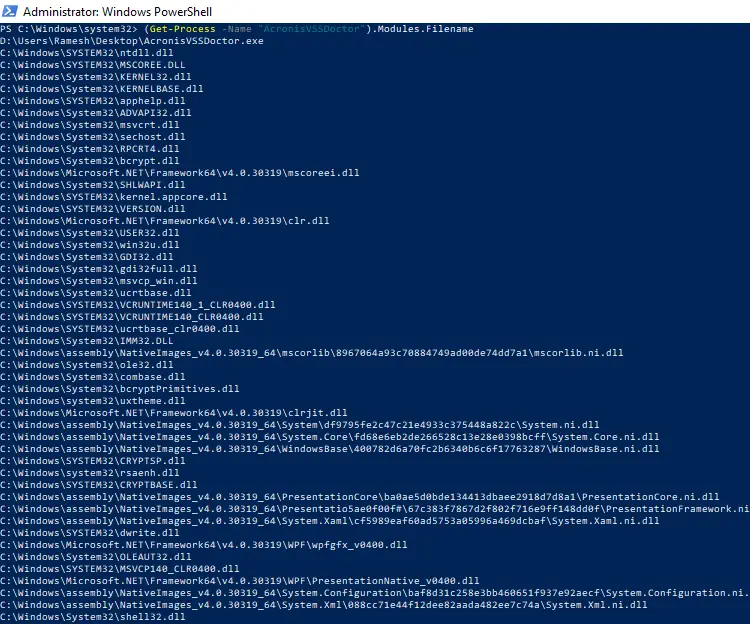Click the ntdll.dll output line
This screenshot has width=750, height=624.
87,53
